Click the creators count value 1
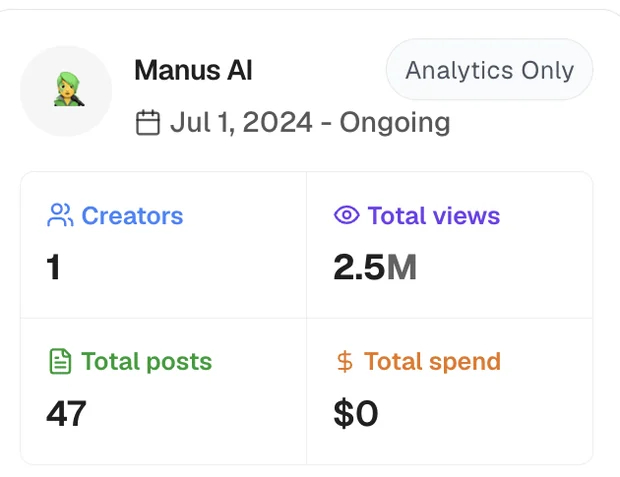620x477 pixels. tap(53, 267)
